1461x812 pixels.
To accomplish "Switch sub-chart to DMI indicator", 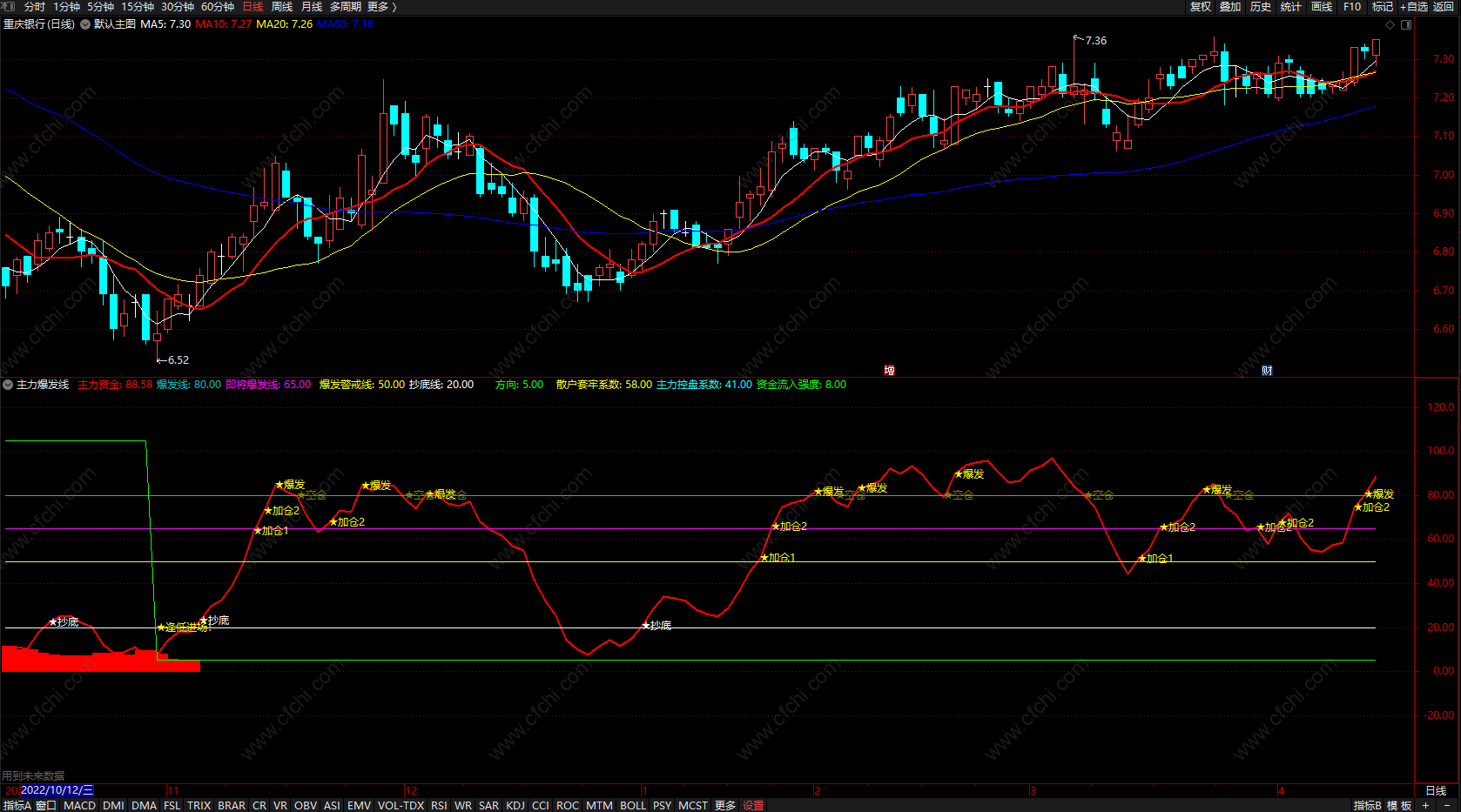I will [x=113, y=806].
